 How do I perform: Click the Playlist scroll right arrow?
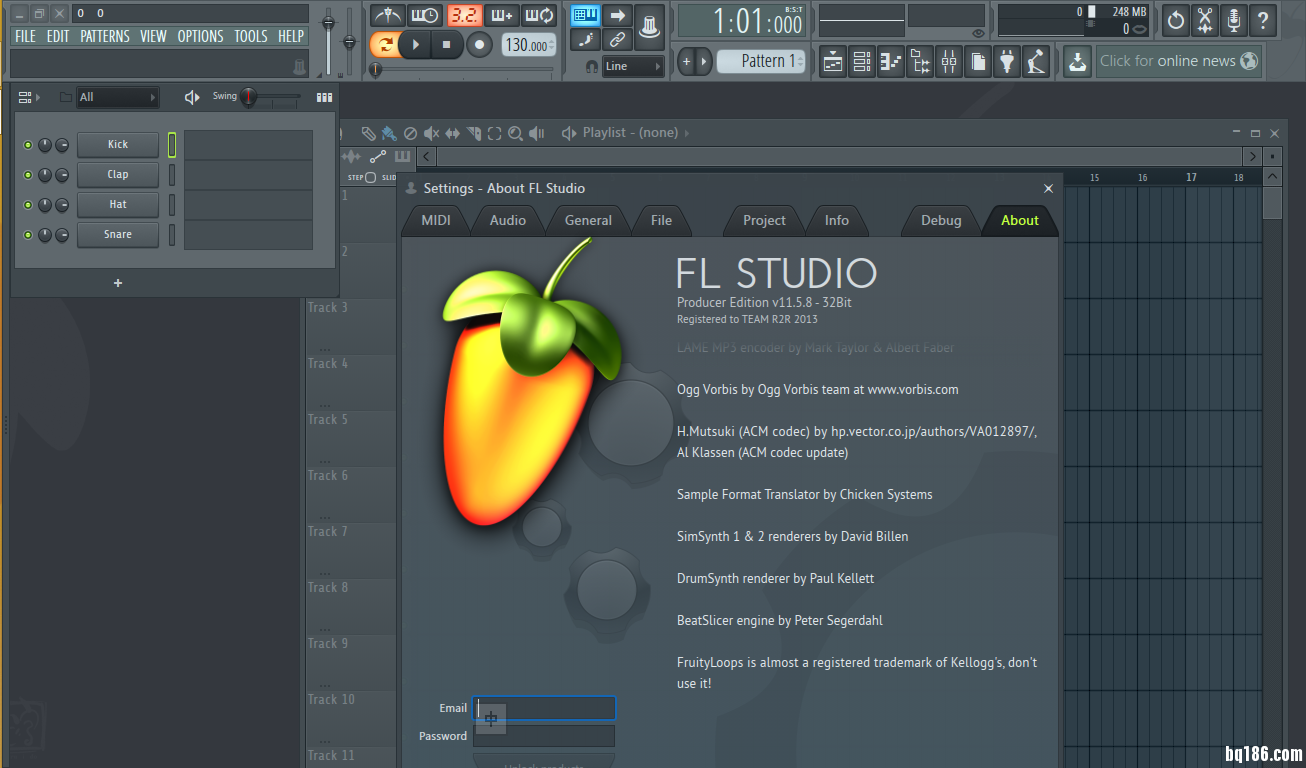click(x=1252, y=156)
